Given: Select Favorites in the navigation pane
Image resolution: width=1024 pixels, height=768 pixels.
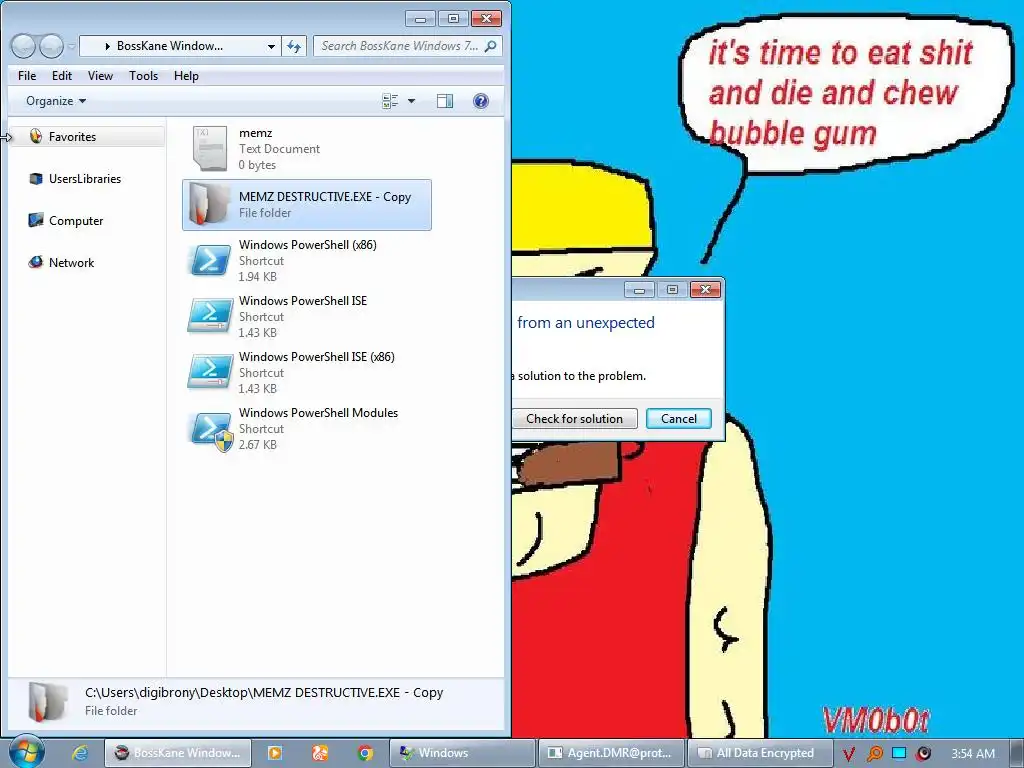Looking at the screenshot, I should point(88,136).
